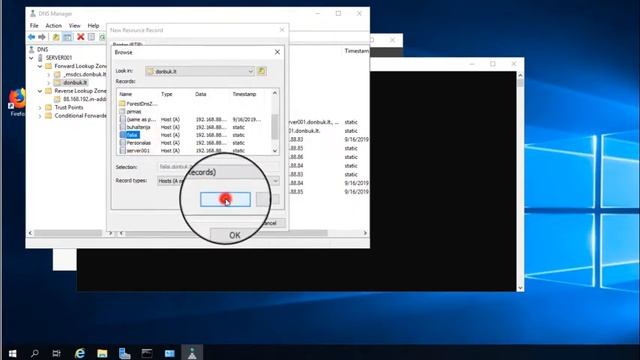Open the Record types dropdown
640x360 pixels.
tap(275, 181)
